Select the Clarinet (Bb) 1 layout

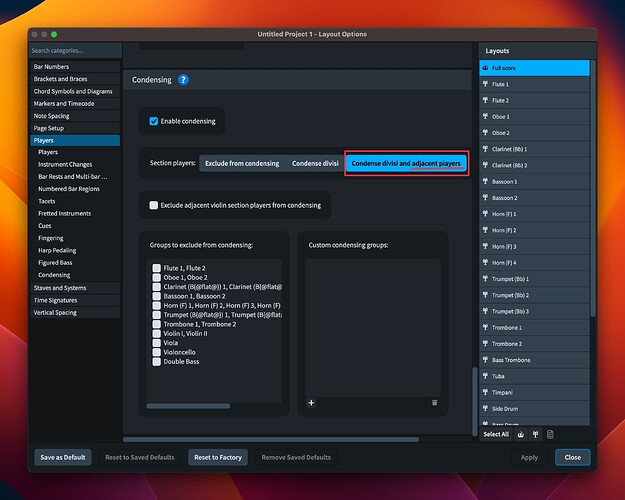535,149
